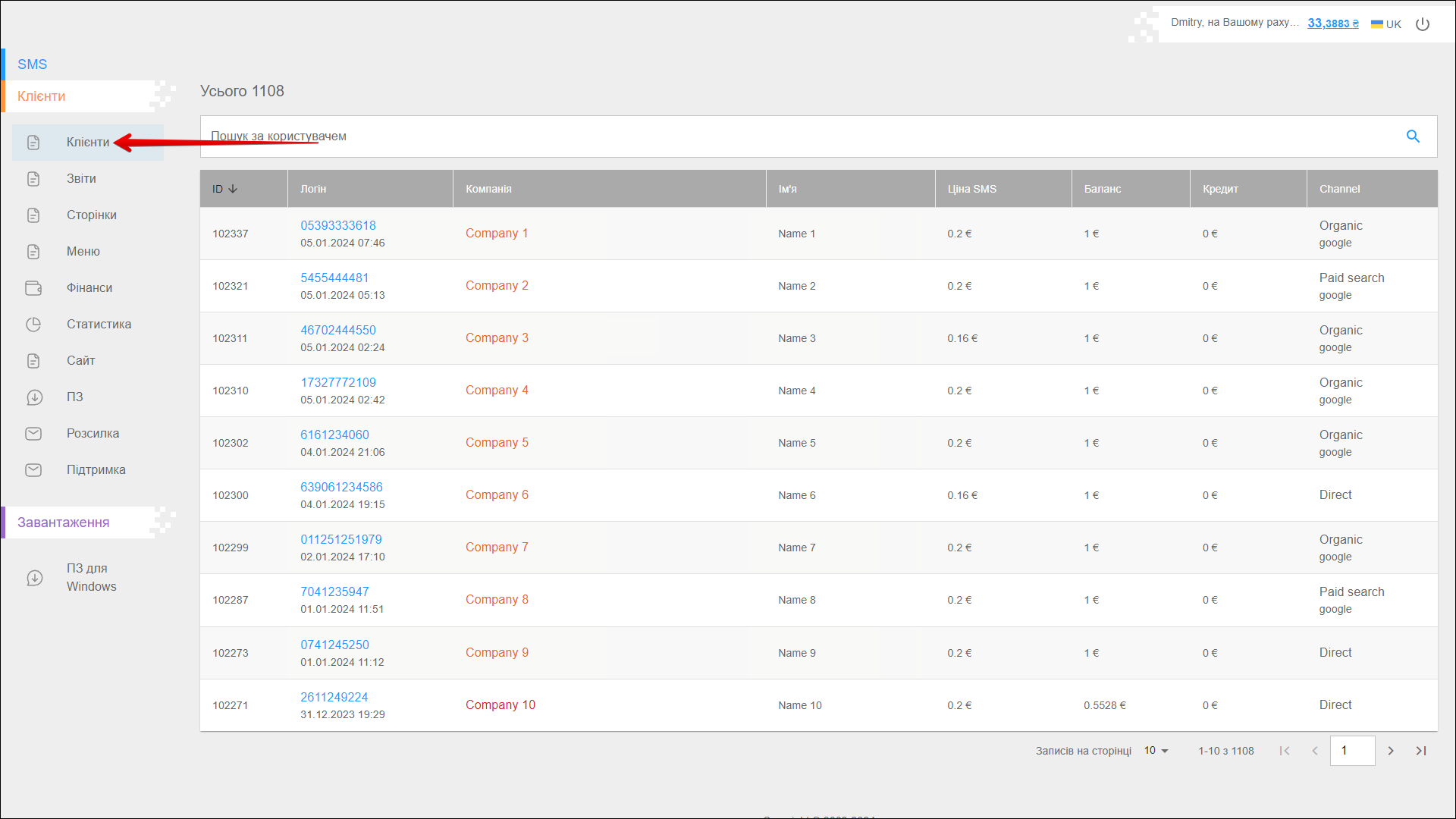
Task: Open the Звіти menu item
Action: point(81,179)
